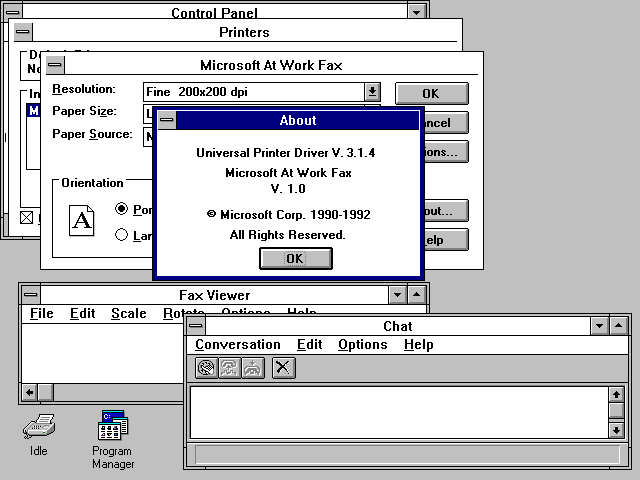Screen dimensions: 640x480
Task: Click the partially hidden Cancel button
Action: [446, 123]
